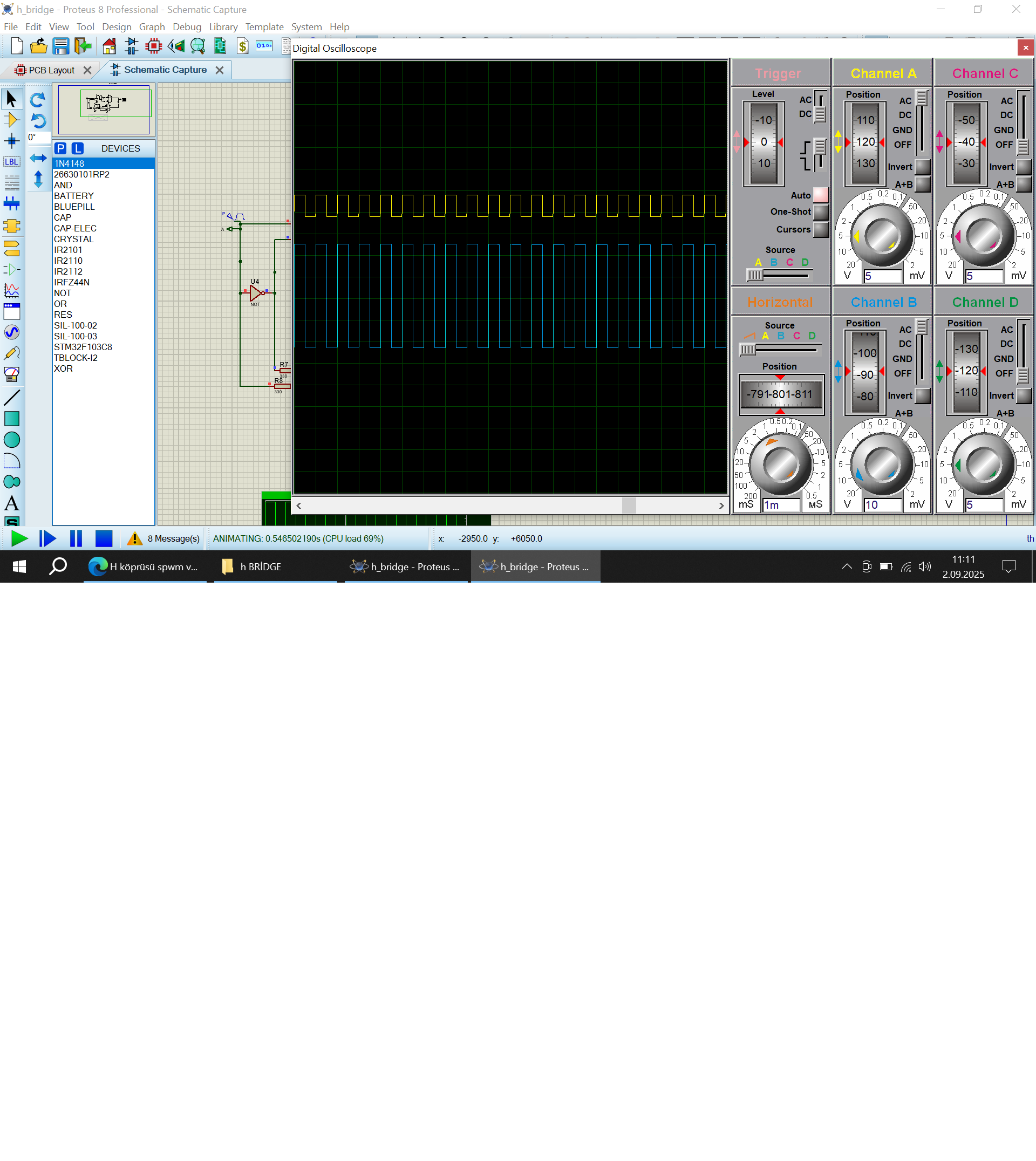The width and height of the screenshot is (1036, 1161).
Task: Click the Horizontal timebase 1m field
Action: click(781, 505)
